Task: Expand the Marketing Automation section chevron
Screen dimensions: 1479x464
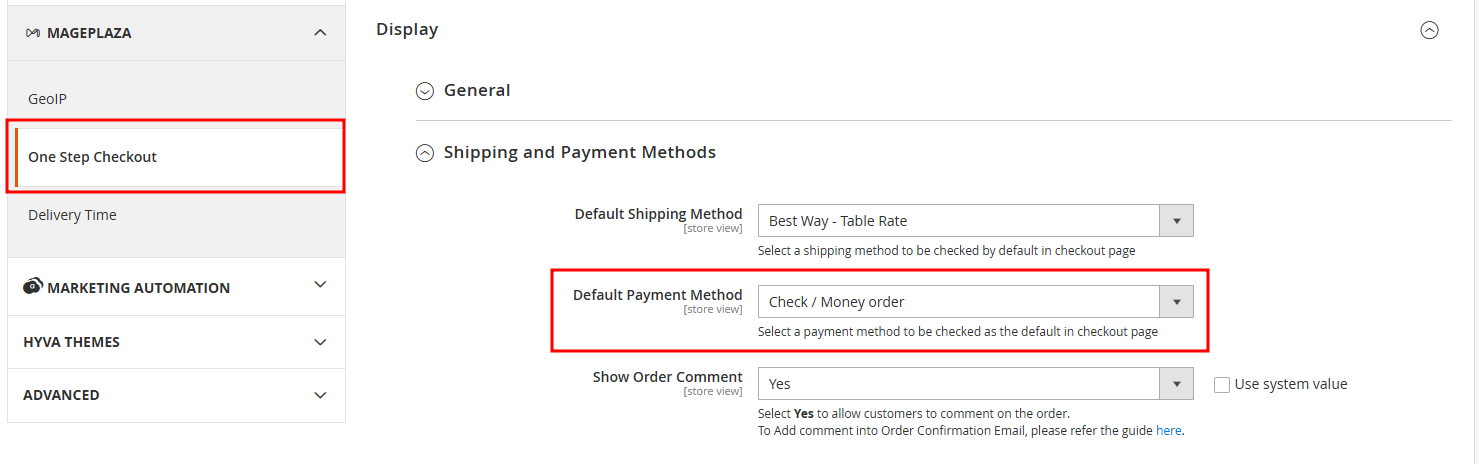Action: (320, 285)
